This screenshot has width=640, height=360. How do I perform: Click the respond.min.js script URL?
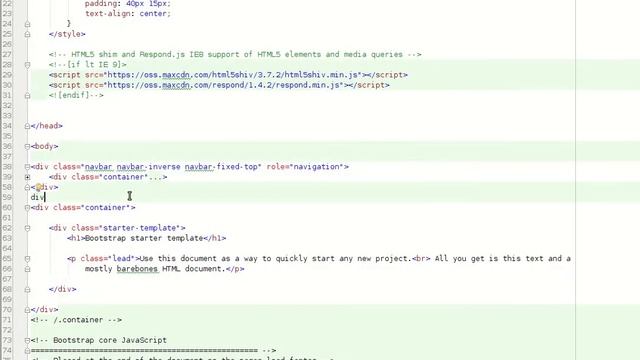tap(224, 85)
